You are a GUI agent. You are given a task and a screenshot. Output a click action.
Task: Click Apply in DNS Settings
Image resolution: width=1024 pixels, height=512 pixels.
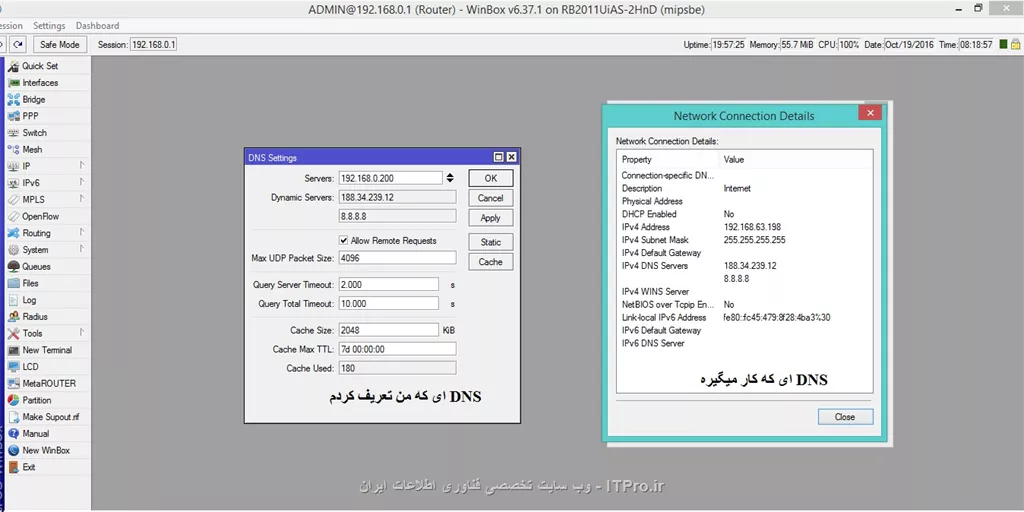coord(490,218)
